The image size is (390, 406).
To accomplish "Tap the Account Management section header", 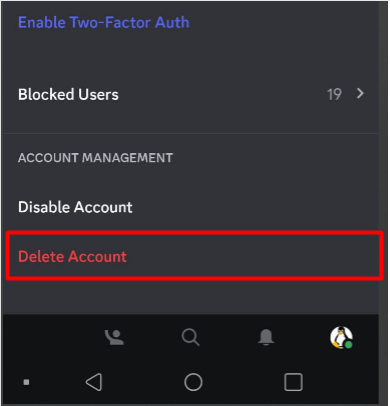I will (x=96, y=158).
